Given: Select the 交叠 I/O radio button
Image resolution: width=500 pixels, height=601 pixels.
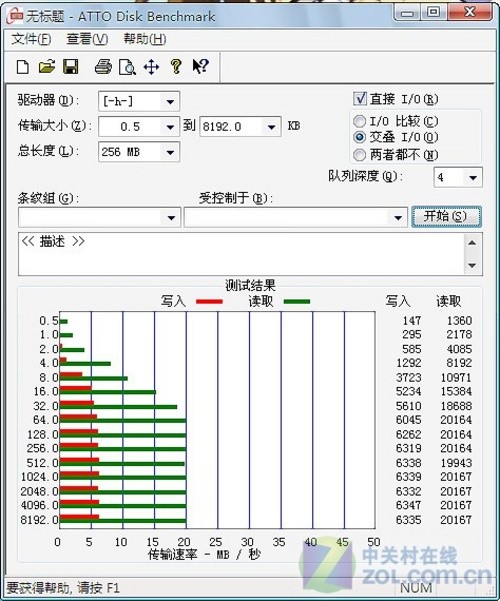Looking at the screenshot, I should [359, 136].
